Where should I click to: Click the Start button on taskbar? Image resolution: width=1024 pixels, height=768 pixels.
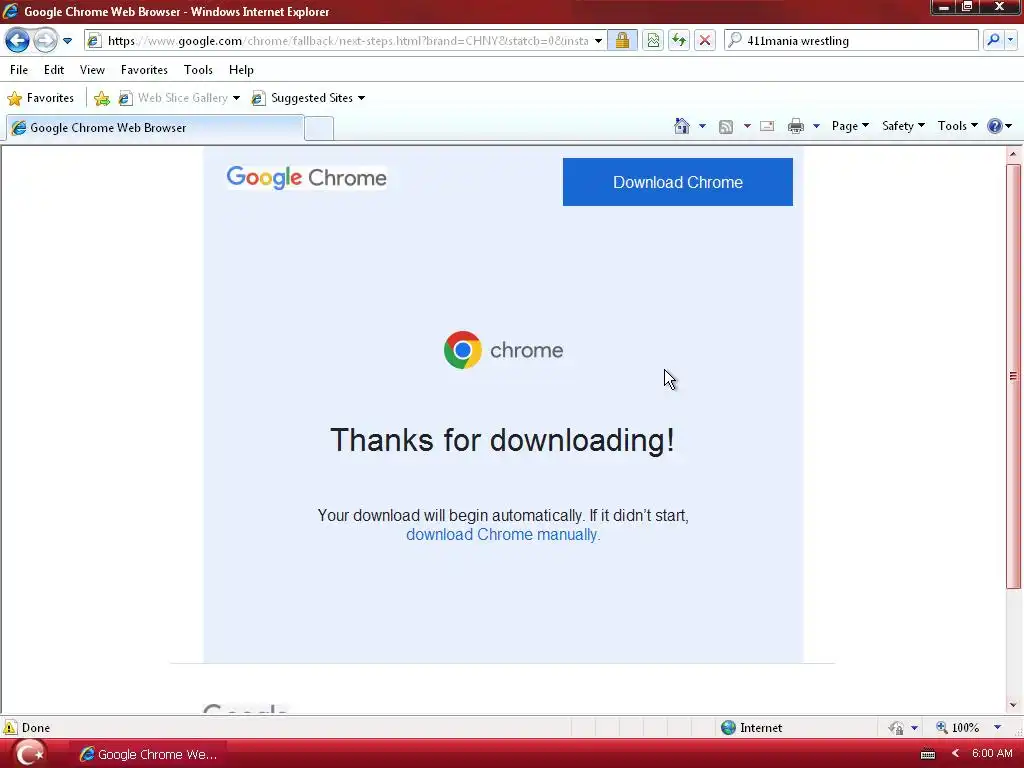tap(30, 754)
